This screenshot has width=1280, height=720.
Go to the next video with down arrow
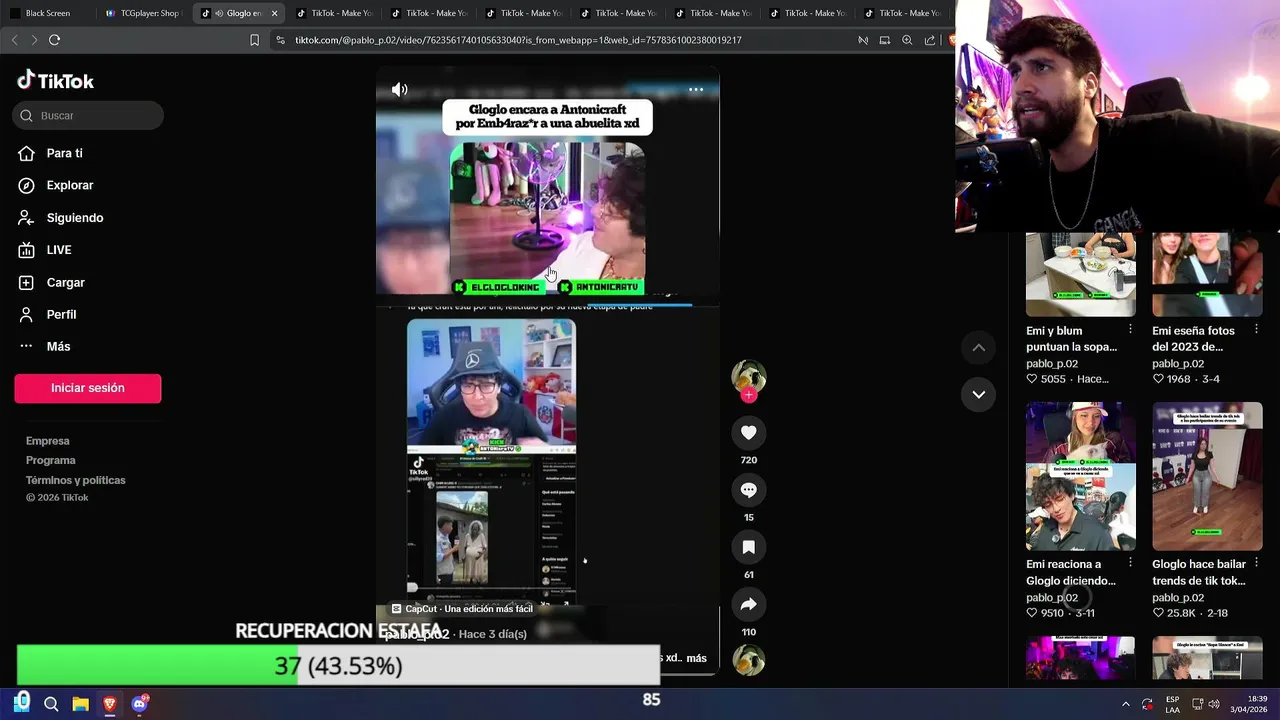[979, 394]
